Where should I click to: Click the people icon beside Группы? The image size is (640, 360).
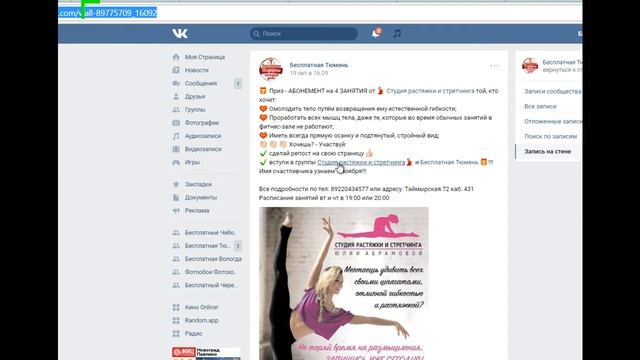(176, 109)
